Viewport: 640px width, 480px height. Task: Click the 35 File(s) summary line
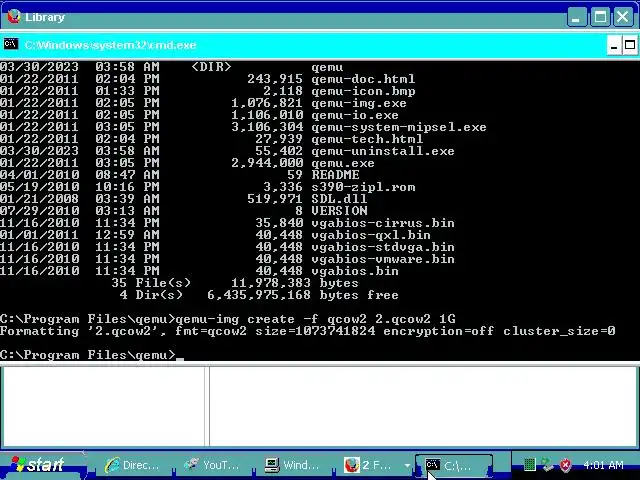(x=235, y=283)
